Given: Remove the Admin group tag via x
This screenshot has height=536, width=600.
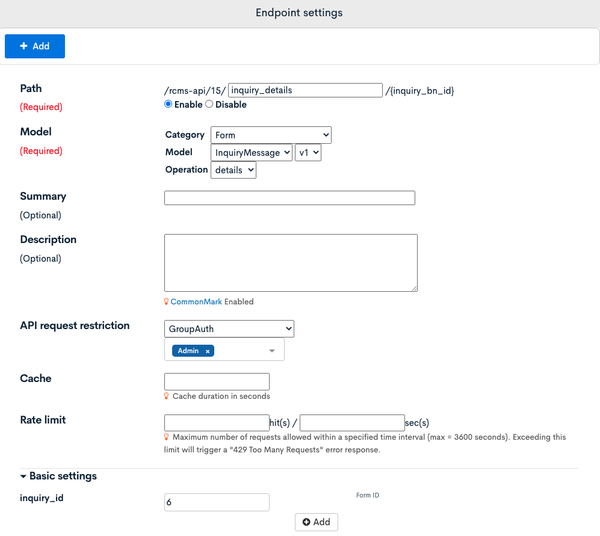Looking at the screenshot, I should [207, 351].
